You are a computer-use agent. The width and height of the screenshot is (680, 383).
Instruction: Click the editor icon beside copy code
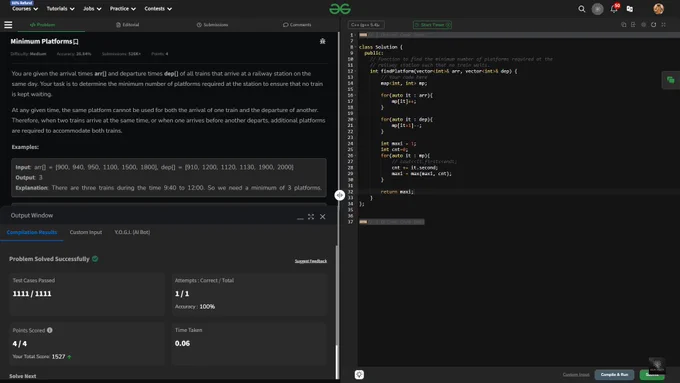point(633,25)
